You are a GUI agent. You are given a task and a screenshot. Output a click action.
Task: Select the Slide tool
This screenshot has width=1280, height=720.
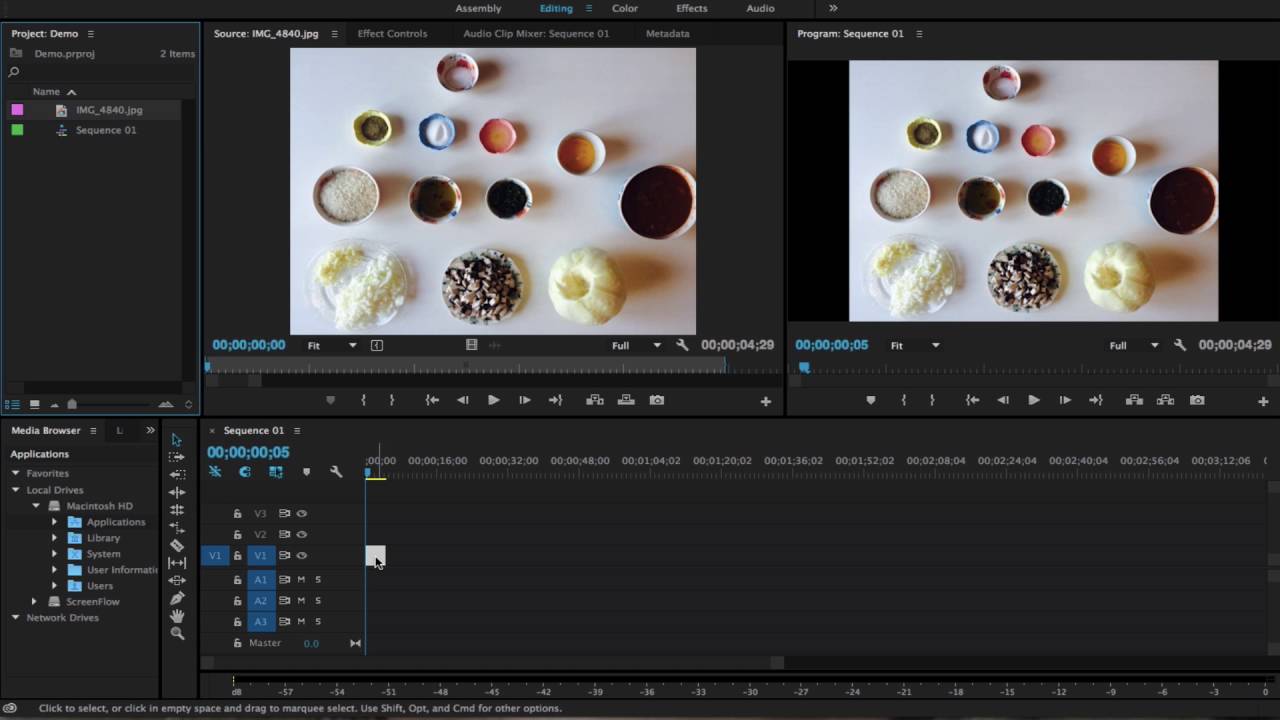pos(177,580)
